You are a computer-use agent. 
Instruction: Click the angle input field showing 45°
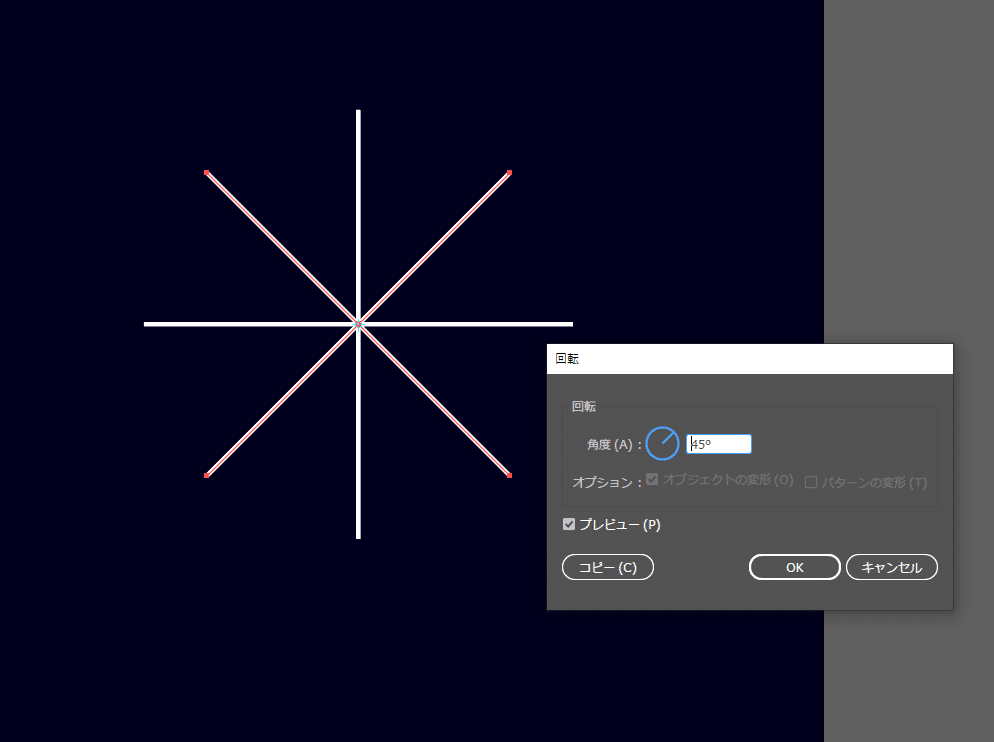[718, 444]
